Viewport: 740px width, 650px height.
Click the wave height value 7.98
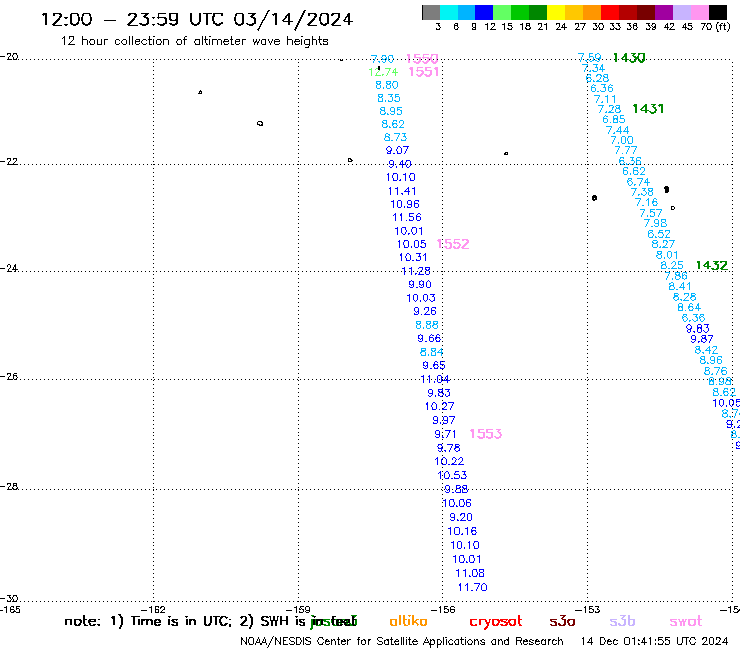(655, 223)
